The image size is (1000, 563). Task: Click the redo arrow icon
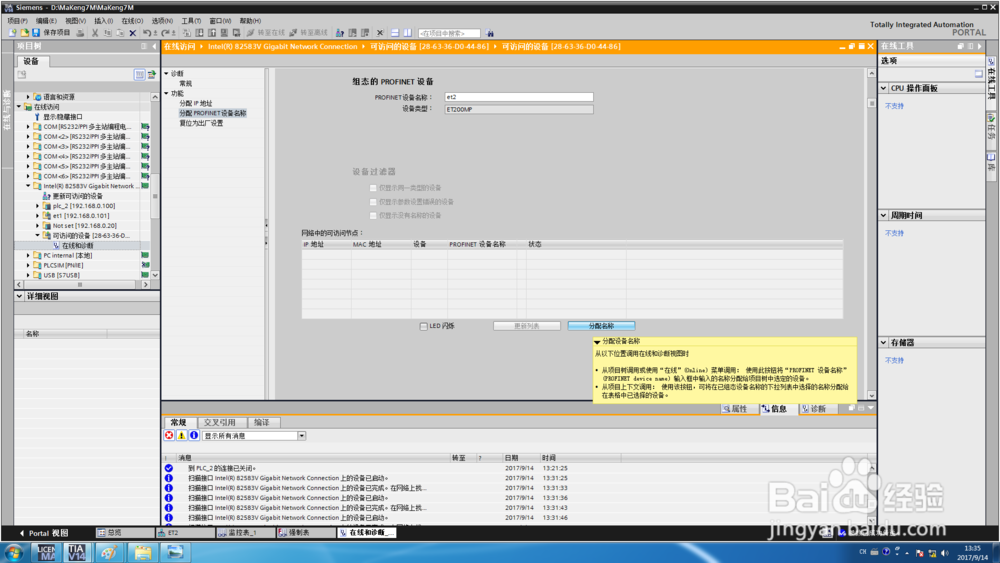[x=166, y=33]
